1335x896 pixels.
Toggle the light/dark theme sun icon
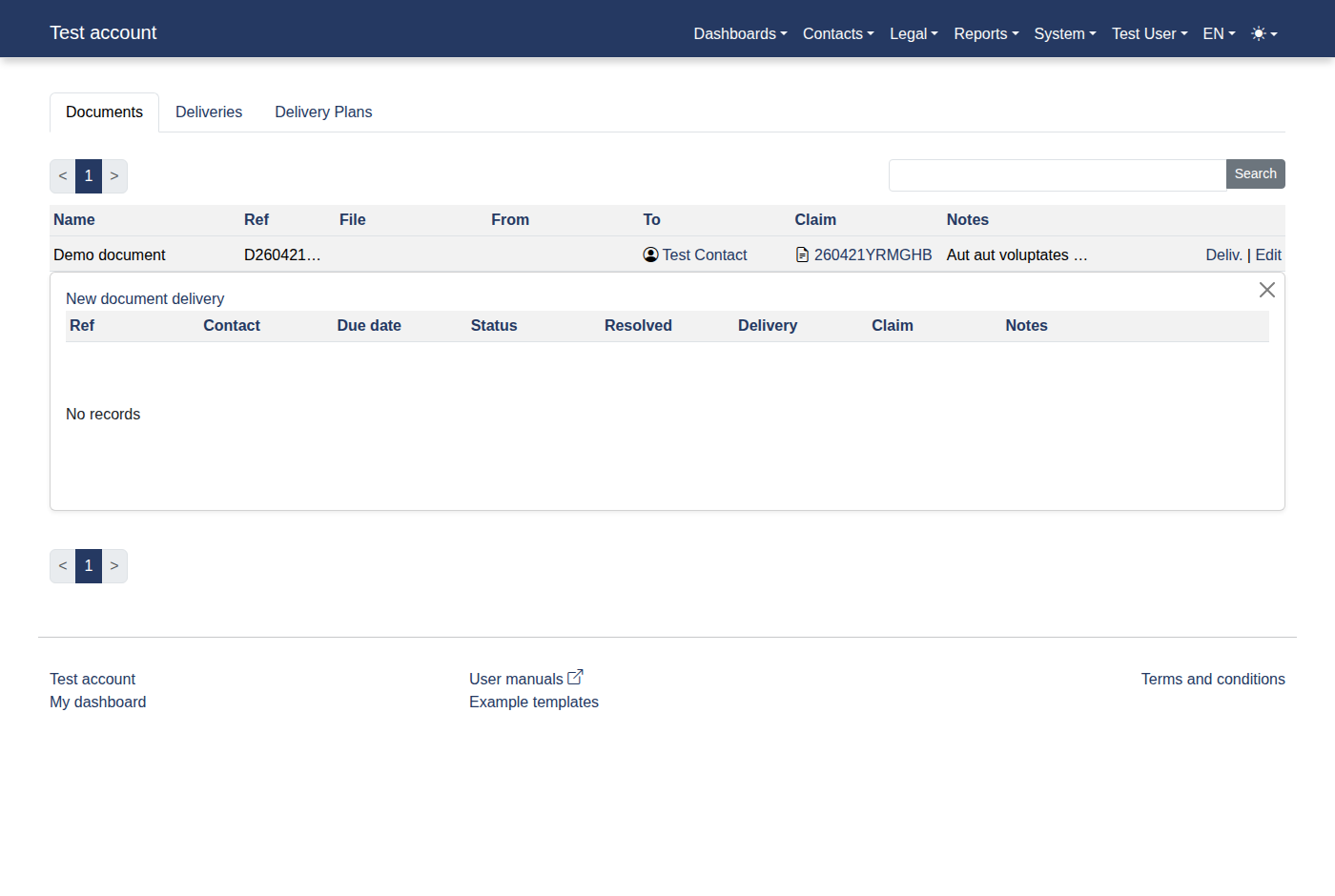pyautogui.click(x=1258, y=33)
